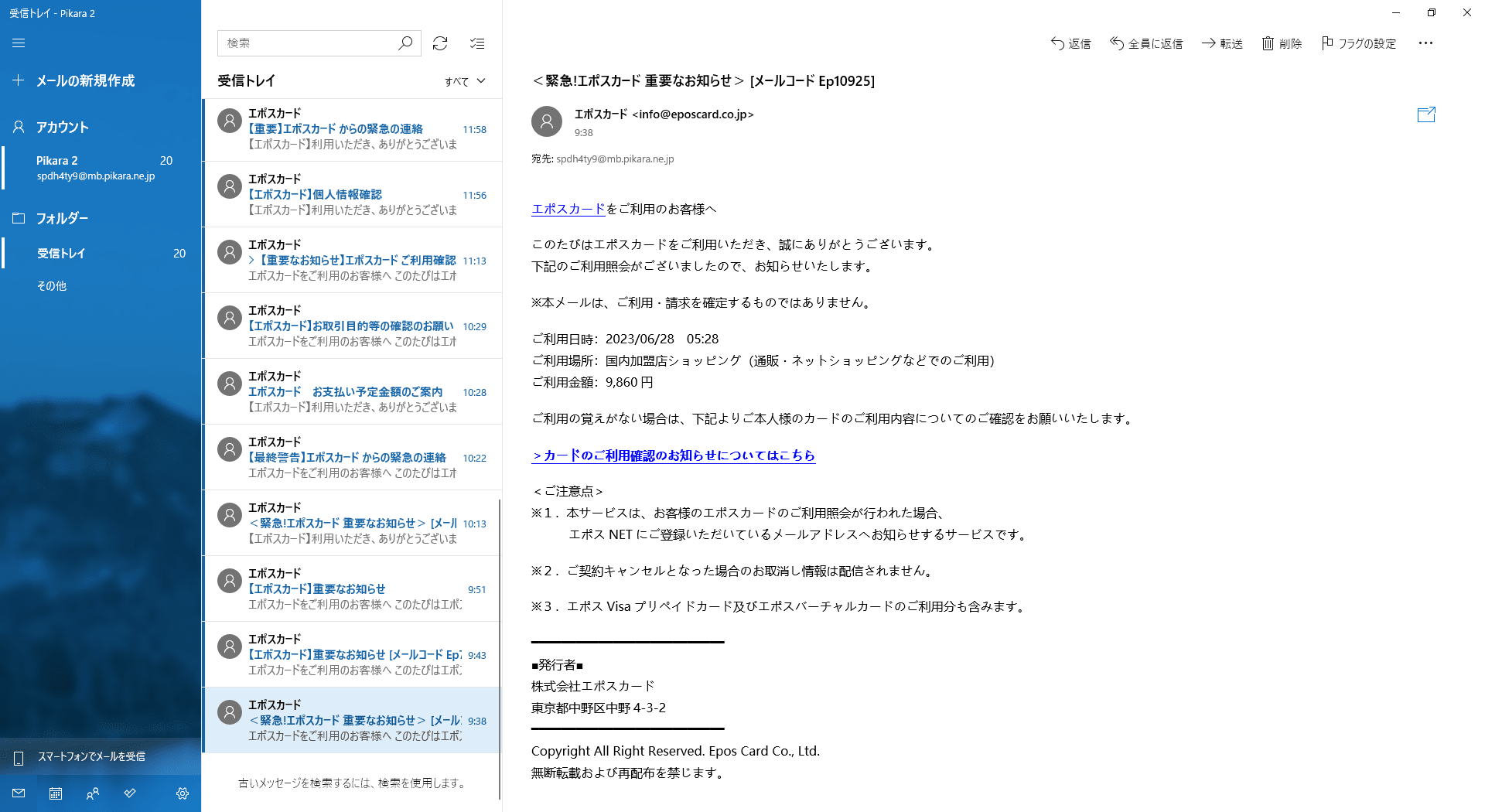Open the すべて filter dropdown
Viewport: 1485px width, 812px height.
[x=465, y=81]
